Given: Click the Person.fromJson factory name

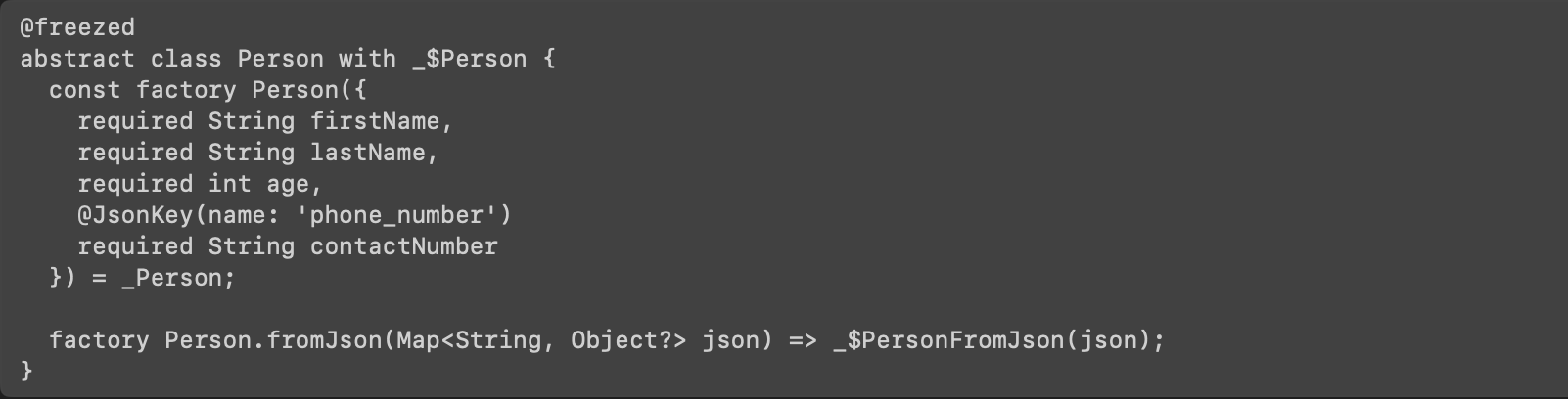Looking at the screenshot, I should click(x=273, y=340).
